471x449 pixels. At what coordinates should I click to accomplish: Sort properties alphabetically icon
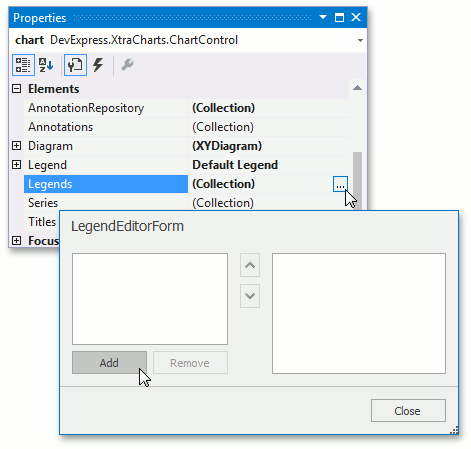[x=46, y=65]
